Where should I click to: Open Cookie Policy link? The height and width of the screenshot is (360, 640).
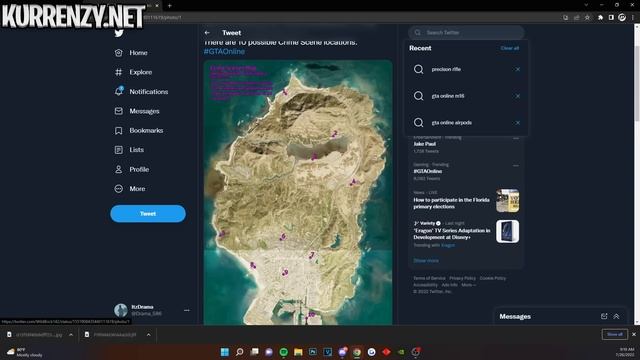pyautogui.click(x=492, y=278)
